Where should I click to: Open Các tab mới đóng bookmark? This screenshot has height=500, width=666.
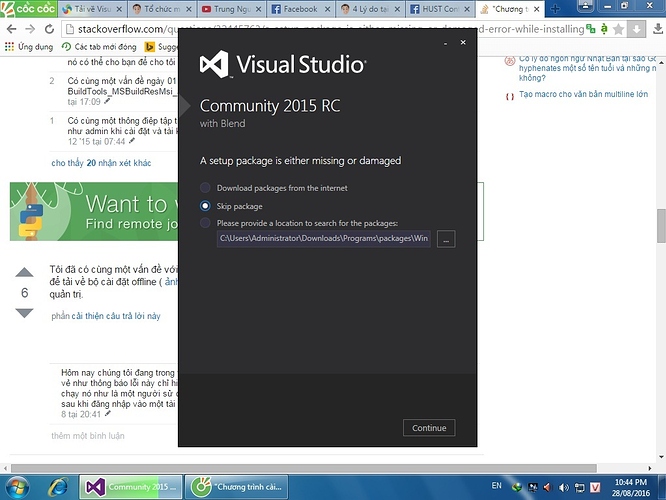coord(99,46)
